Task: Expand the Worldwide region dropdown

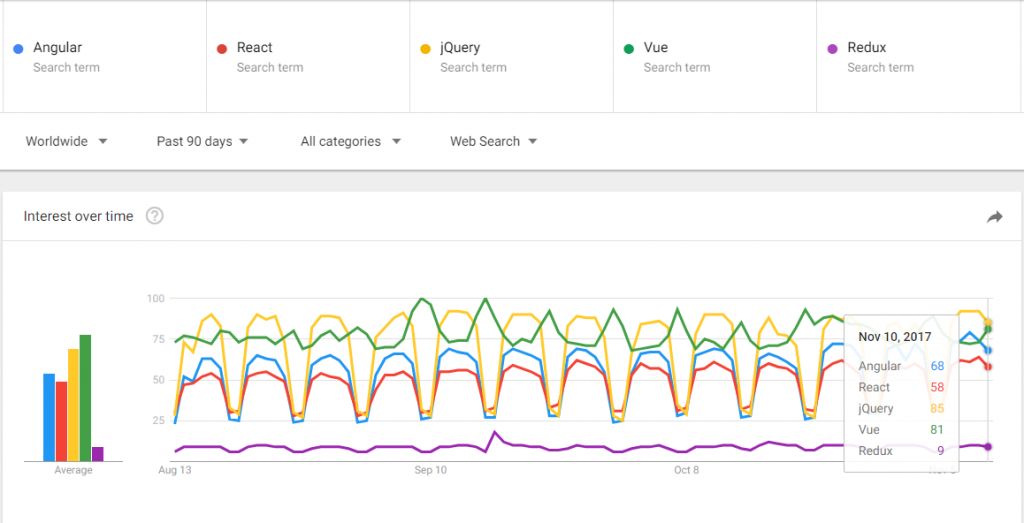Action: [66, 141]
